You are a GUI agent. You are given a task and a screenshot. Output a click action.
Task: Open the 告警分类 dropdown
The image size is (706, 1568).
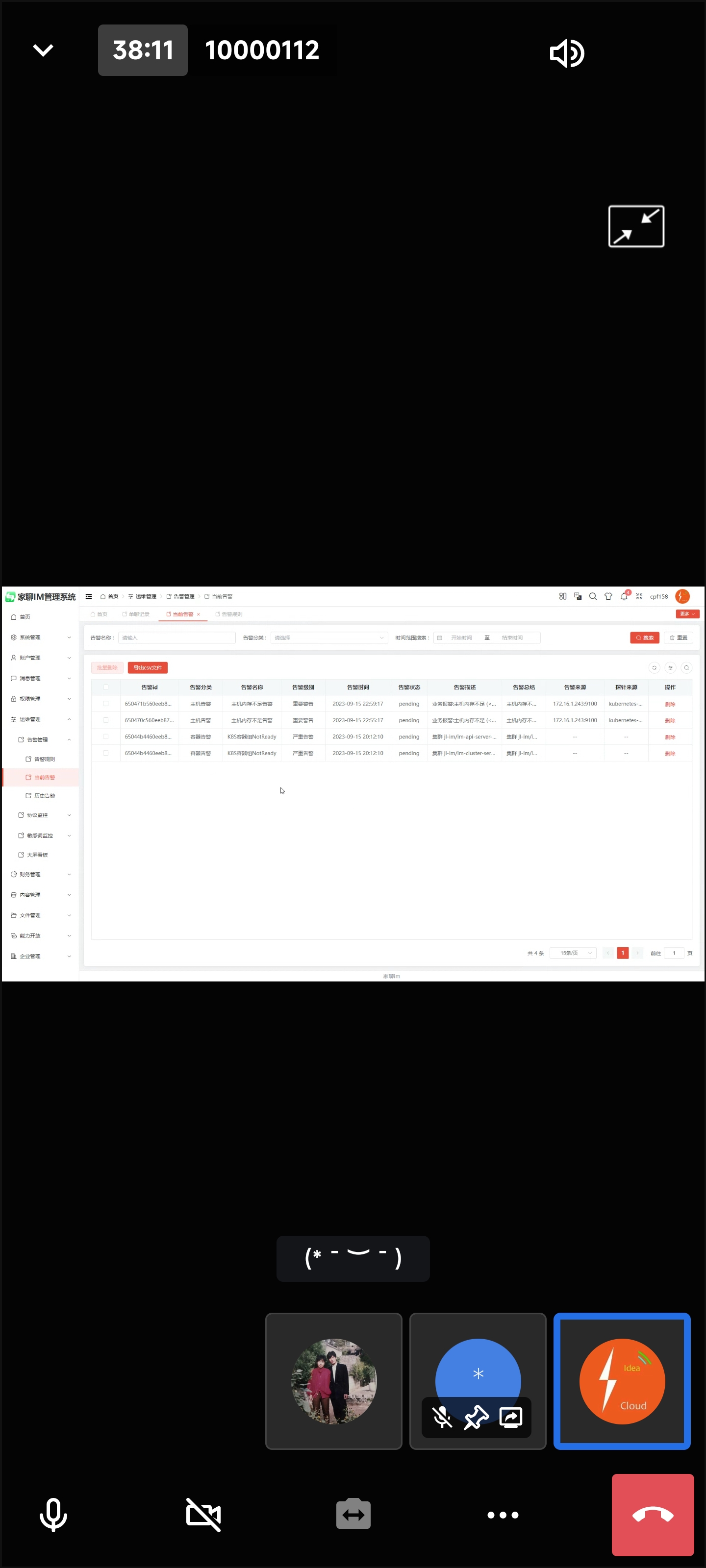tap(328, 638)
